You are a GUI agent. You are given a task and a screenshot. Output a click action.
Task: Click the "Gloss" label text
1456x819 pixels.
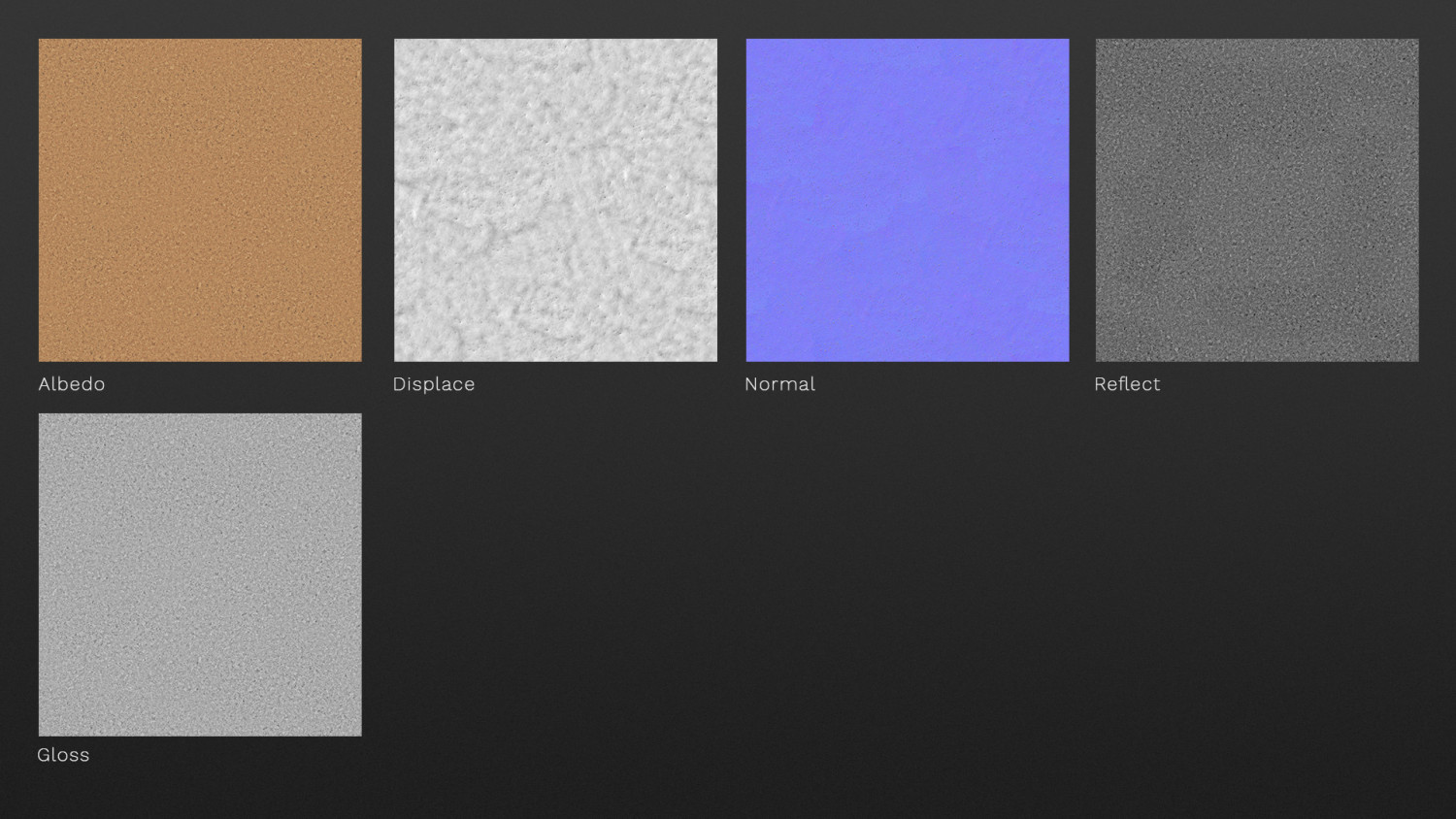[x=63, y=755]
